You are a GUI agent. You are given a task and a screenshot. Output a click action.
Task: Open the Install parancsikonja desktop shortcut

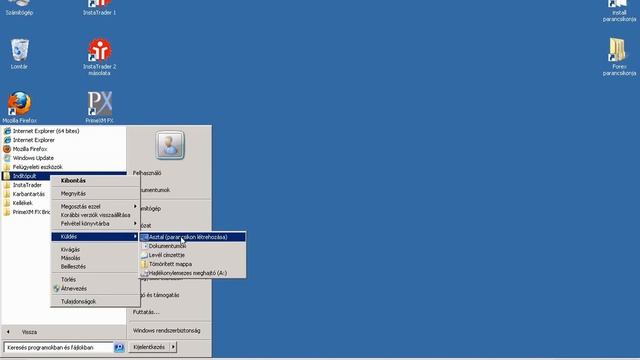pyautogui.click(x=619, y=11)
